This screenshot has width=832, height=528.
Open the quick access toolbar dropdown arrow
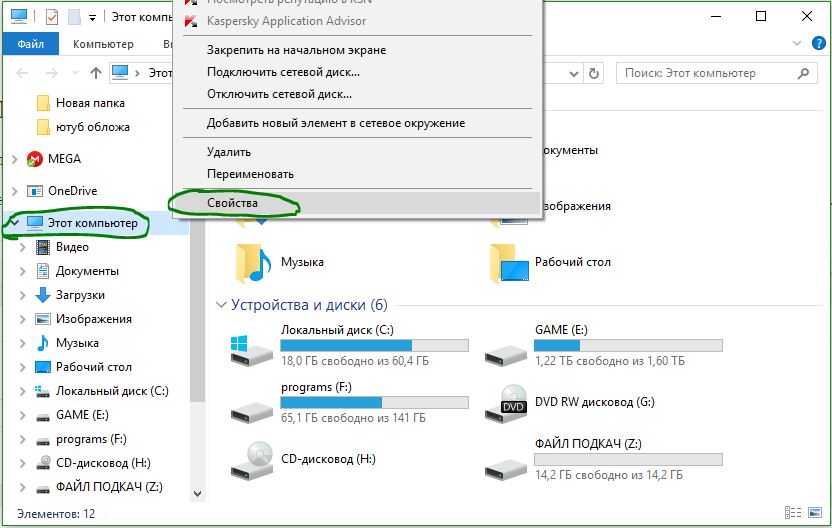[x=92, y=18]
